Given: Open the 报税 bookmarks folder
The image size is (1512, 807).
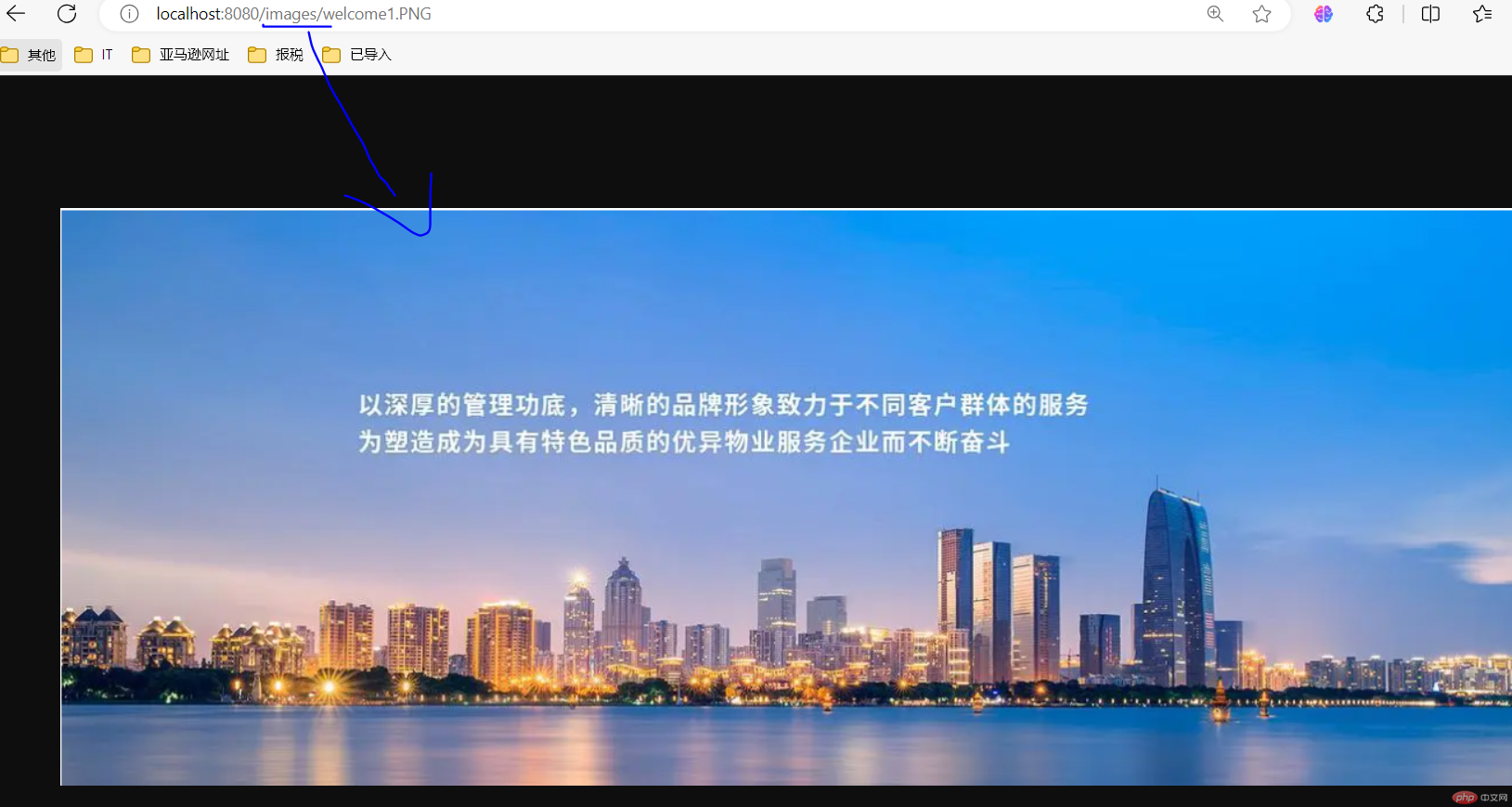Looking at the screenshot, I should pyautogui.click(x=276, y=55).
